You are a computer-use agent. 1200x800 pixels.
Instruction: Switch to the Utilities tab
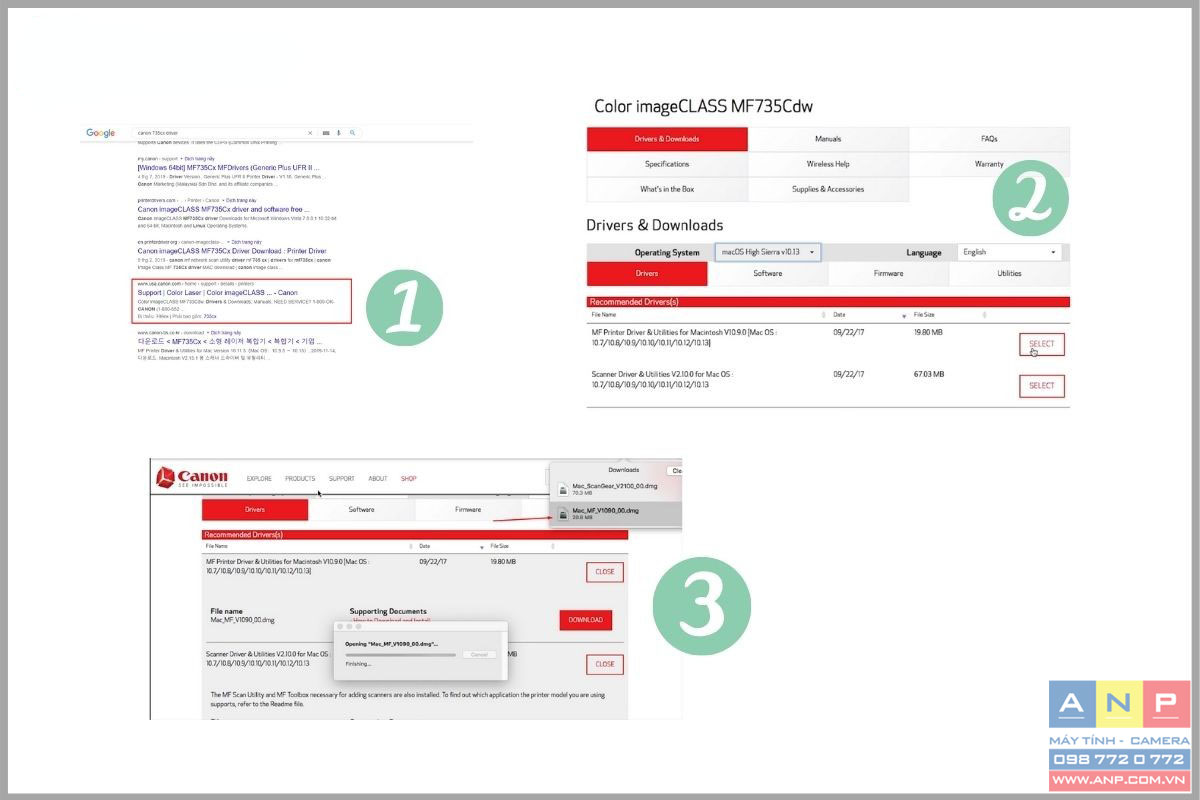click(x=1009, y=273)
